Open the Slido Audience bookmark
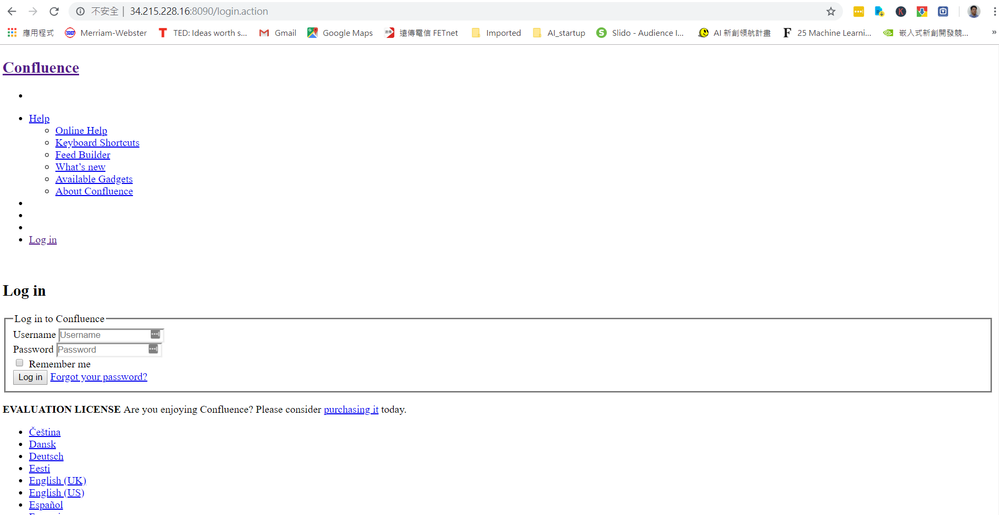The height and width of the screenshot is (515, 999). (640, 33)
